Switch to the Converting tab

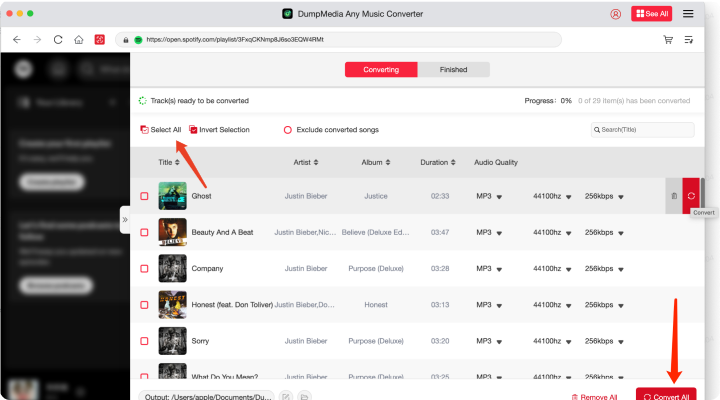[x=381, y=69]
